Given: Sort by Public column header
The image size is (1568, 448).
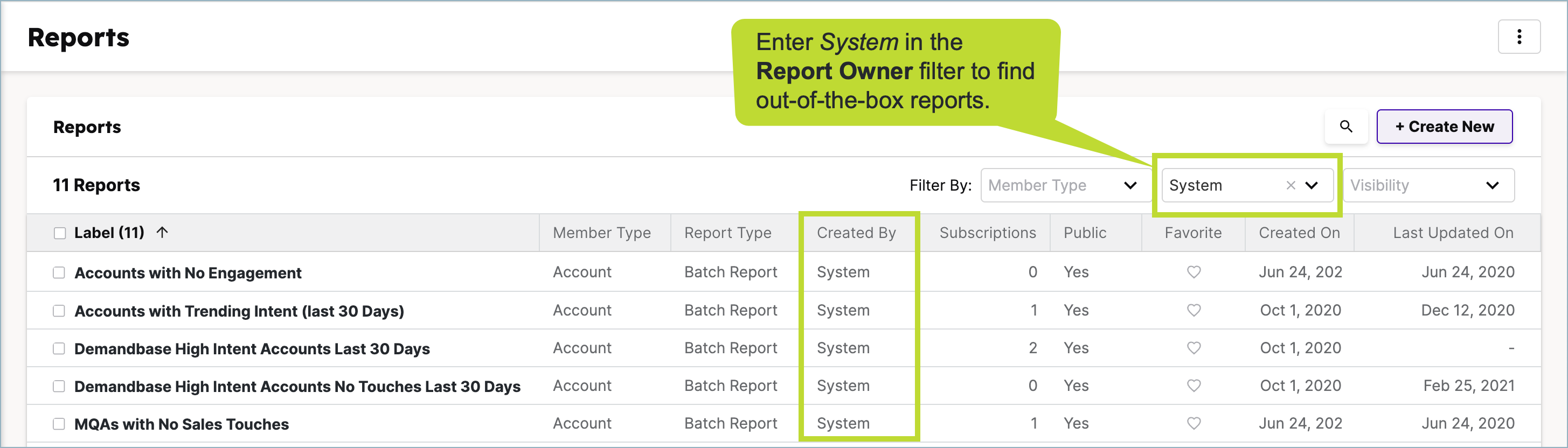Looking at the screenshot, I should [x=1085, y=233].
